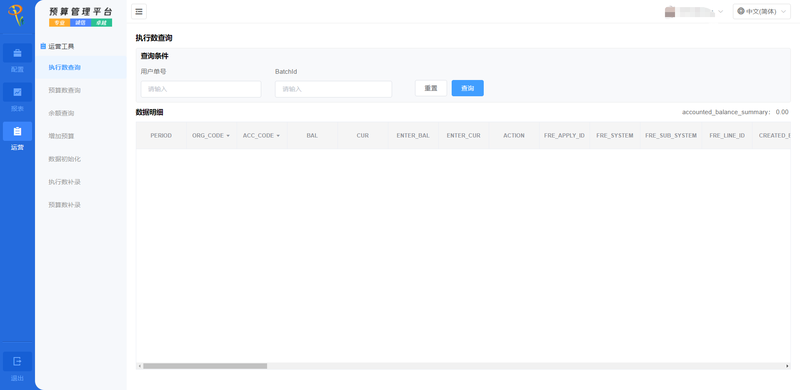
Task: Click the FRE_APPLY_ID column header
Action: pyautogui.click(x=564, y=136)
